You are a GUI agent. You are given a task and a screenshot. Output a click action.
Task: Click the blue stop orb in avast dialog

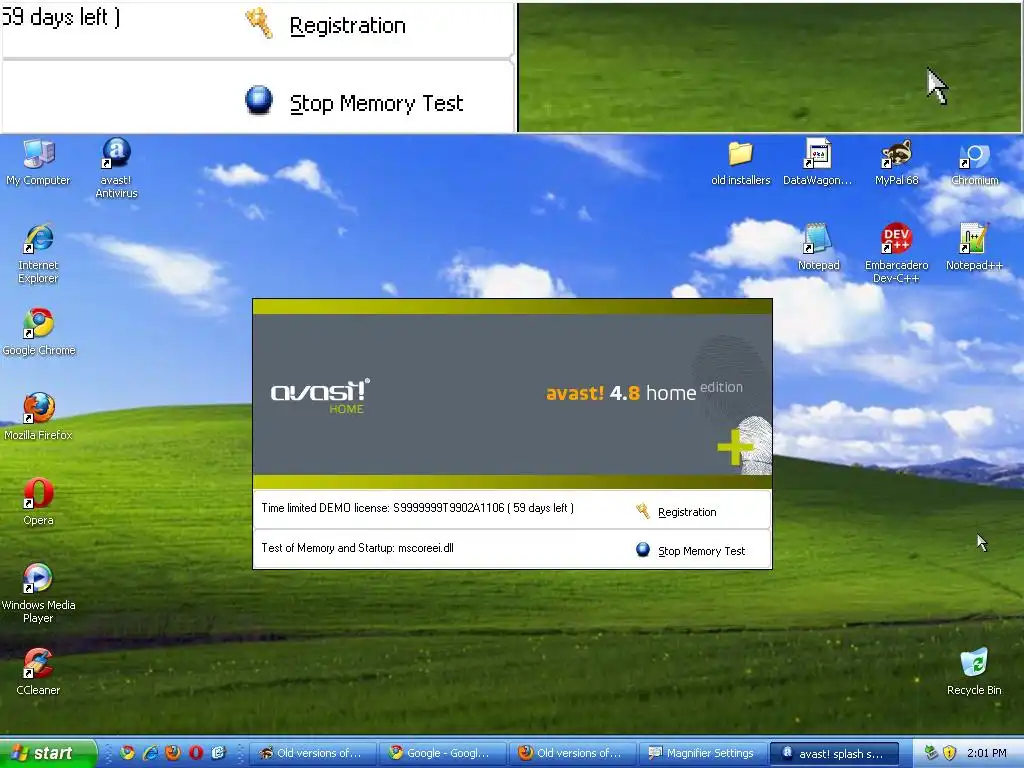643,550
